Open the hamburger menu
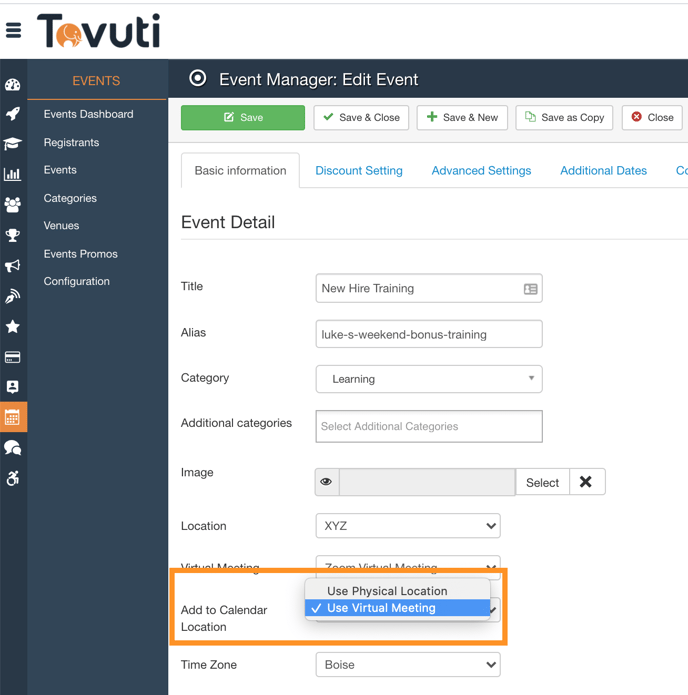The height and width of the screenshot is (695, 688). [x=14, y=31]
